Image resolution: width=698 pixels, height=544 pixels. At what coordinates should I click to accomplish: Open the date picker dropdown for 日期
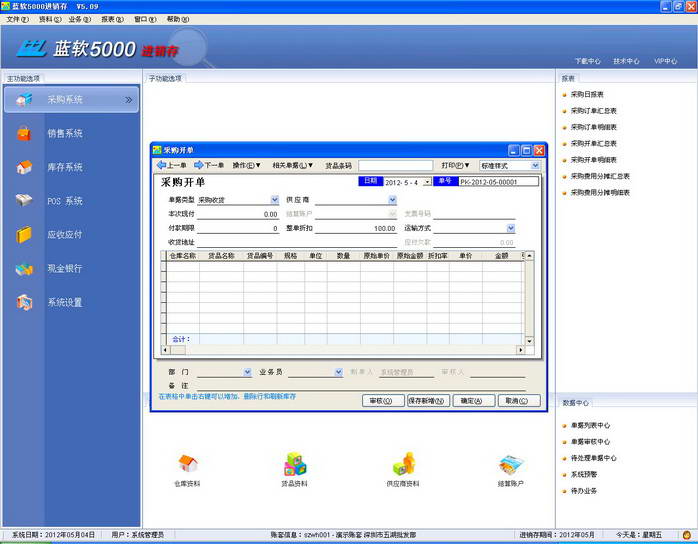[x=427, y=182]
